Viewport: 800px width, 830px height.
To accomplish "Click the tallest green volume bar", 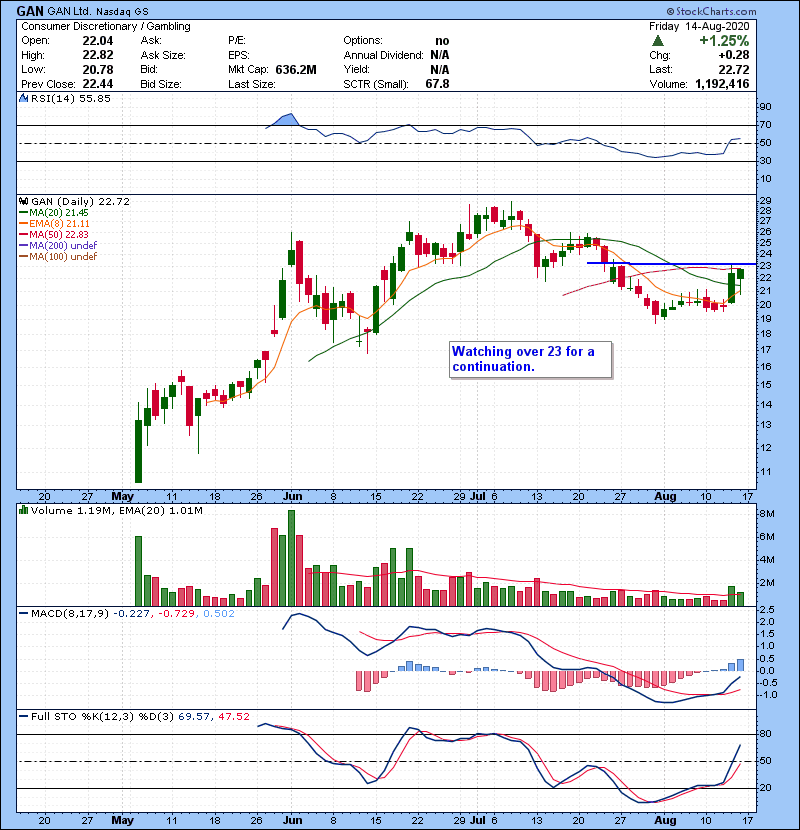I will pyautogui.click(x=291, y=558).
